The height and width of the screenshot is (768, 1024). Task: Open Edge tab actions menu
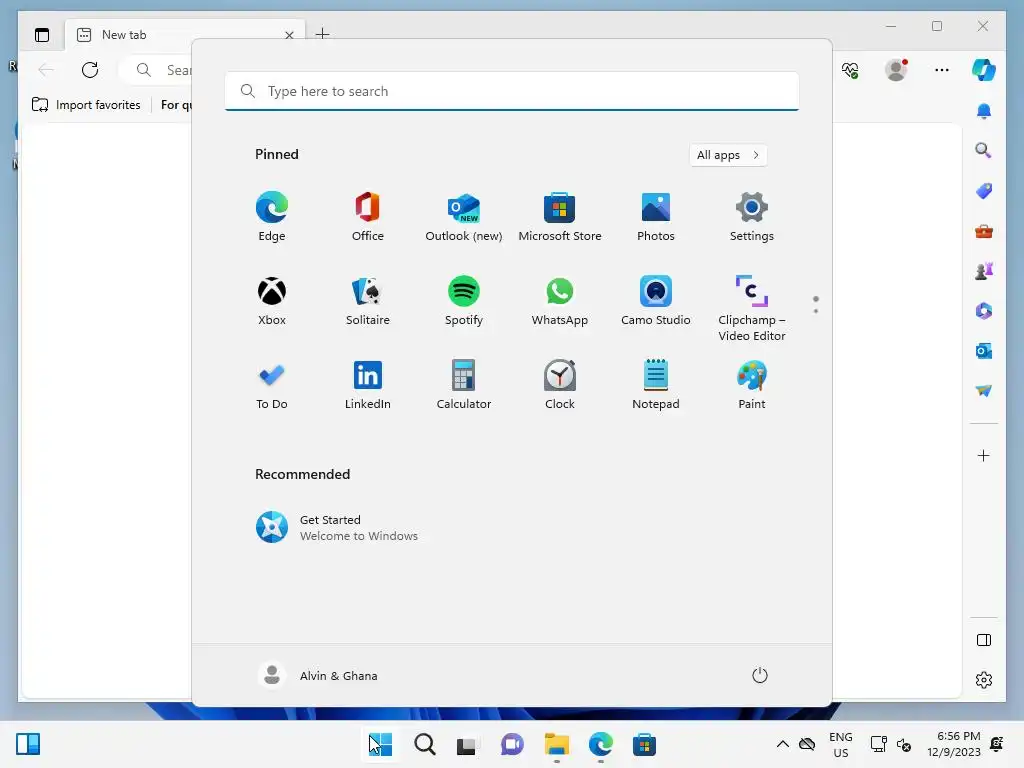coord(42,35)
